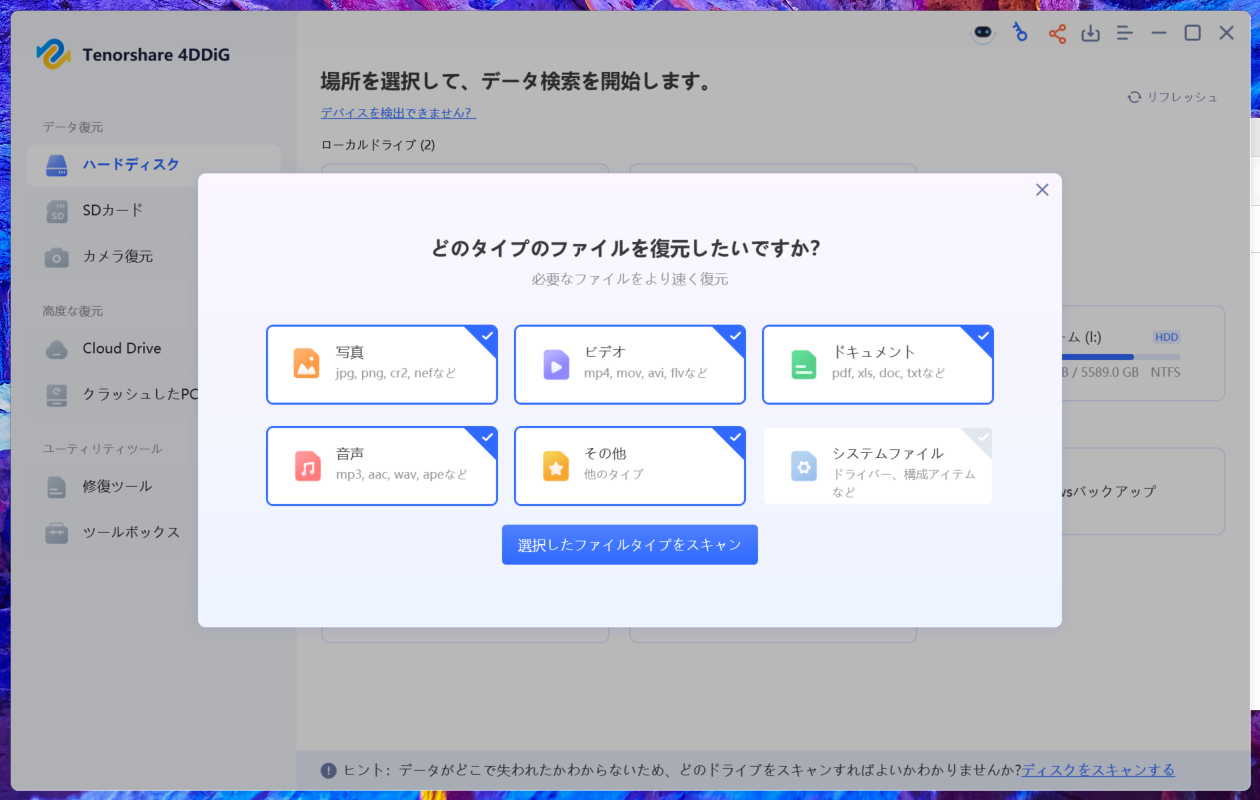Click the share icon in title bar

pyautogui.click(x=1057, y=34)
